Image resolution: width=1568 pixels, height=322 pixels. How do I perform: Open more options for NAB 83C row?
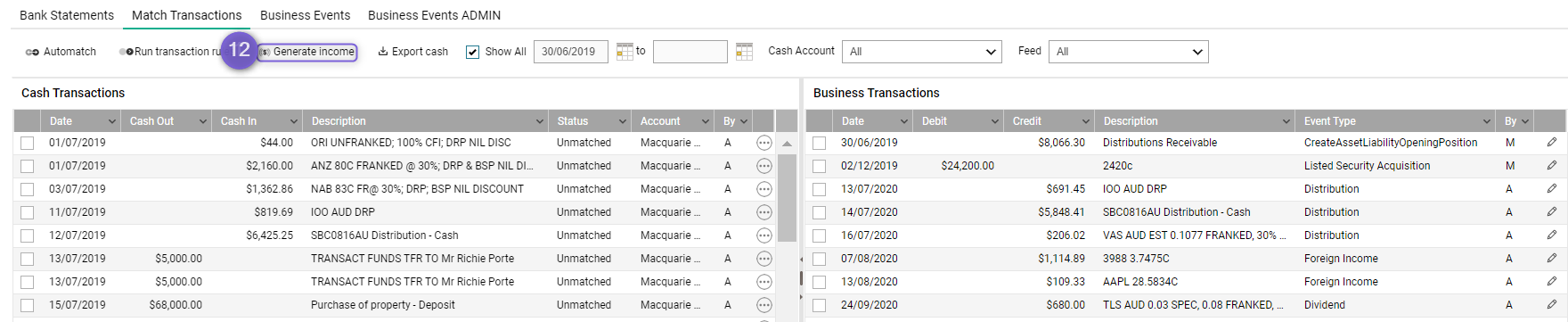764,189
